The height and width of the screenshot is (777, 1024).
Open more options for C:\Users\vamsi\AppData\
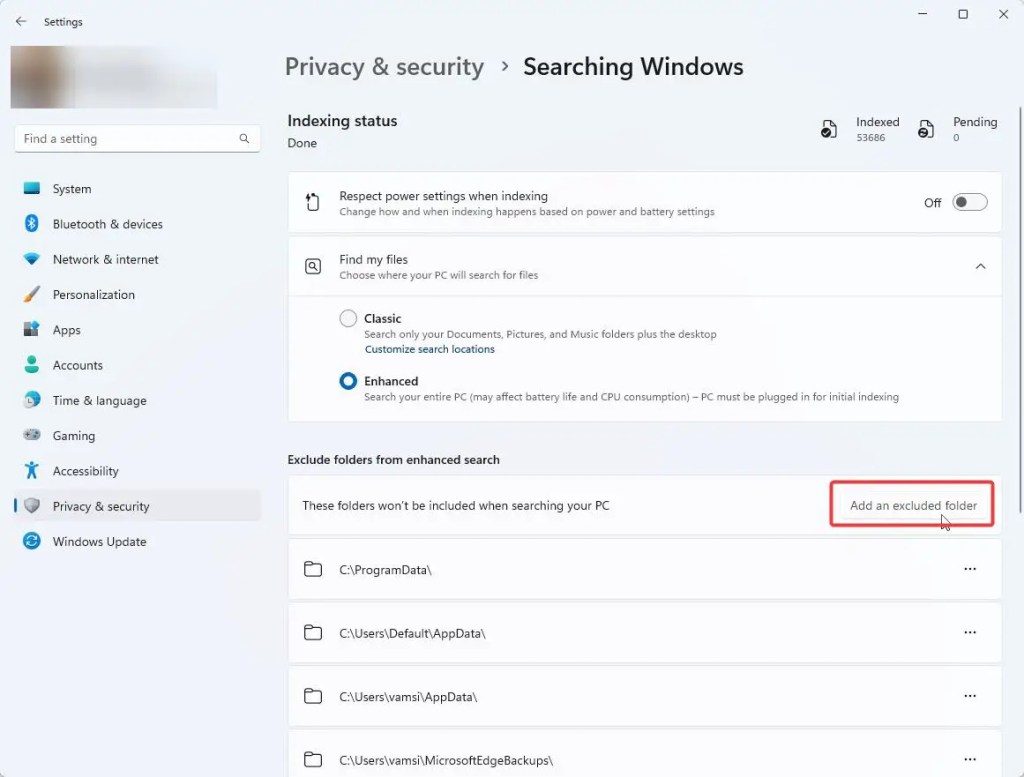(970, 695)
